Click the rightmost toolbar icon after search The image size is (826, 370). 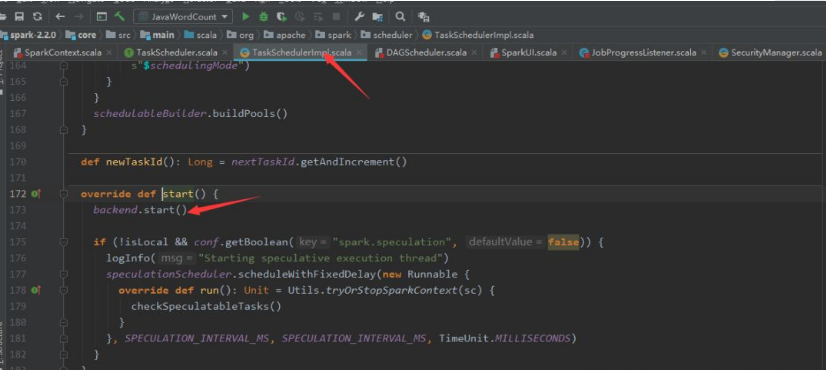[423, 17]
